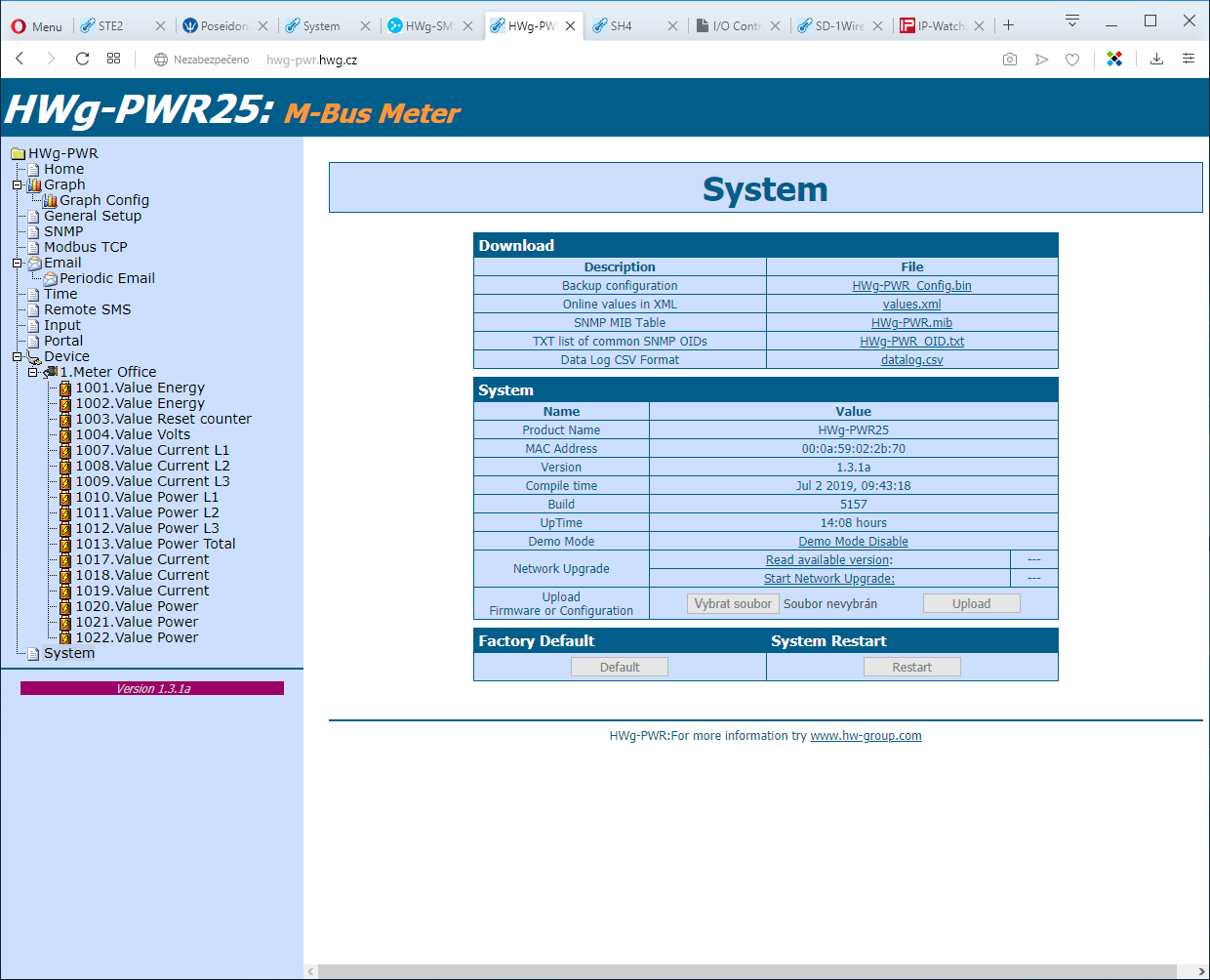Viewport: 1210px width, 980px height.
Task: Select 1007.Value Current L1 in tree
Action: (152, 450)
